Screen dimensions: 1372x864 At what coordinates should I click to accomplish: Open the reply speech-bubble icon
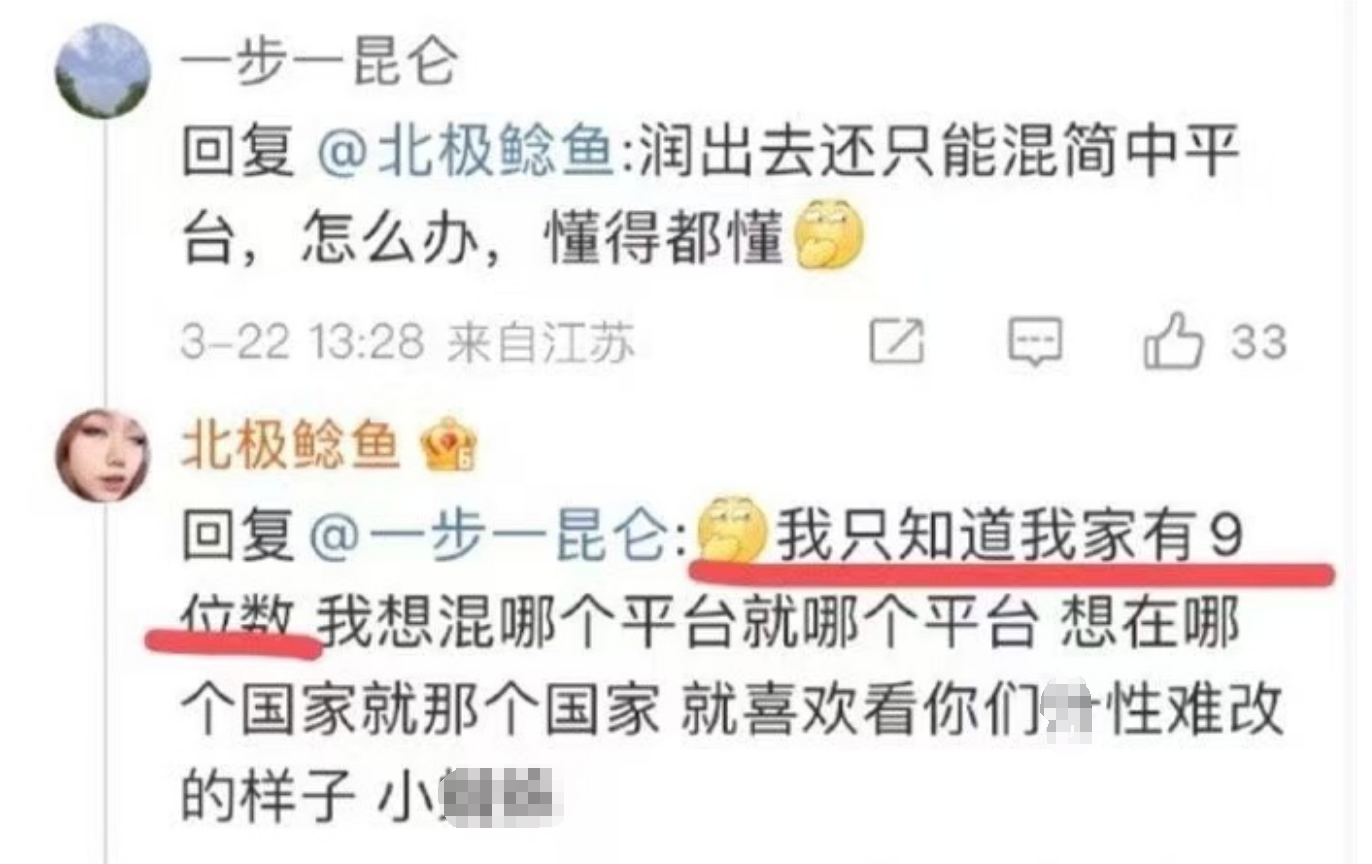coord(1033,343)
